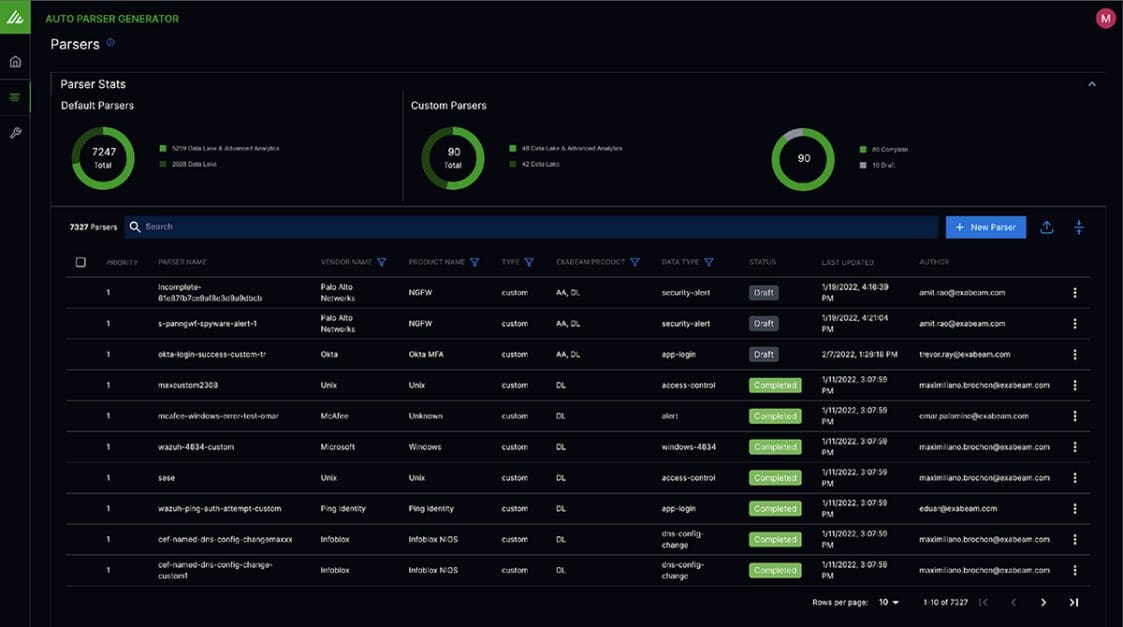1123x627 pixels.
Task: Open actions menu for okta-login-success-custom-tr row
Action: pos(1074,355)
